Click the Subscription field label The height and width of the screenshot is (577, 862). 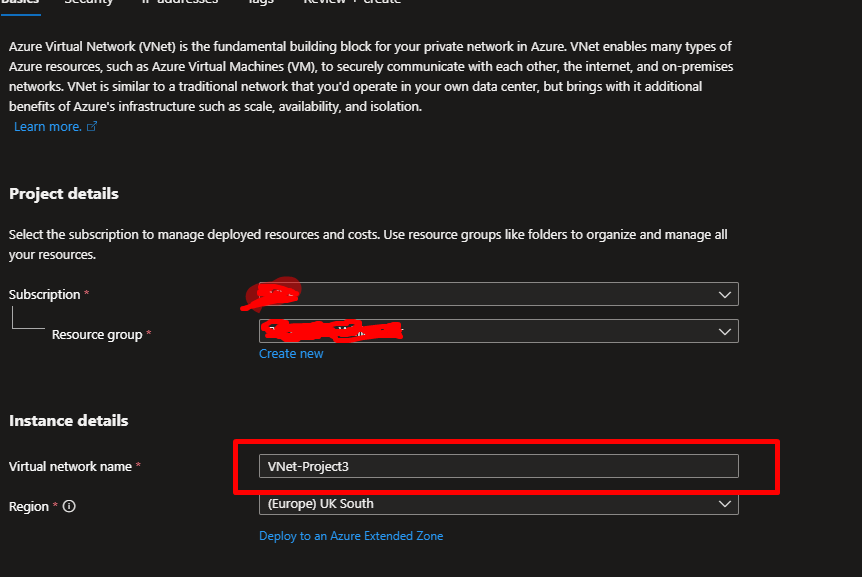point(44,295)
